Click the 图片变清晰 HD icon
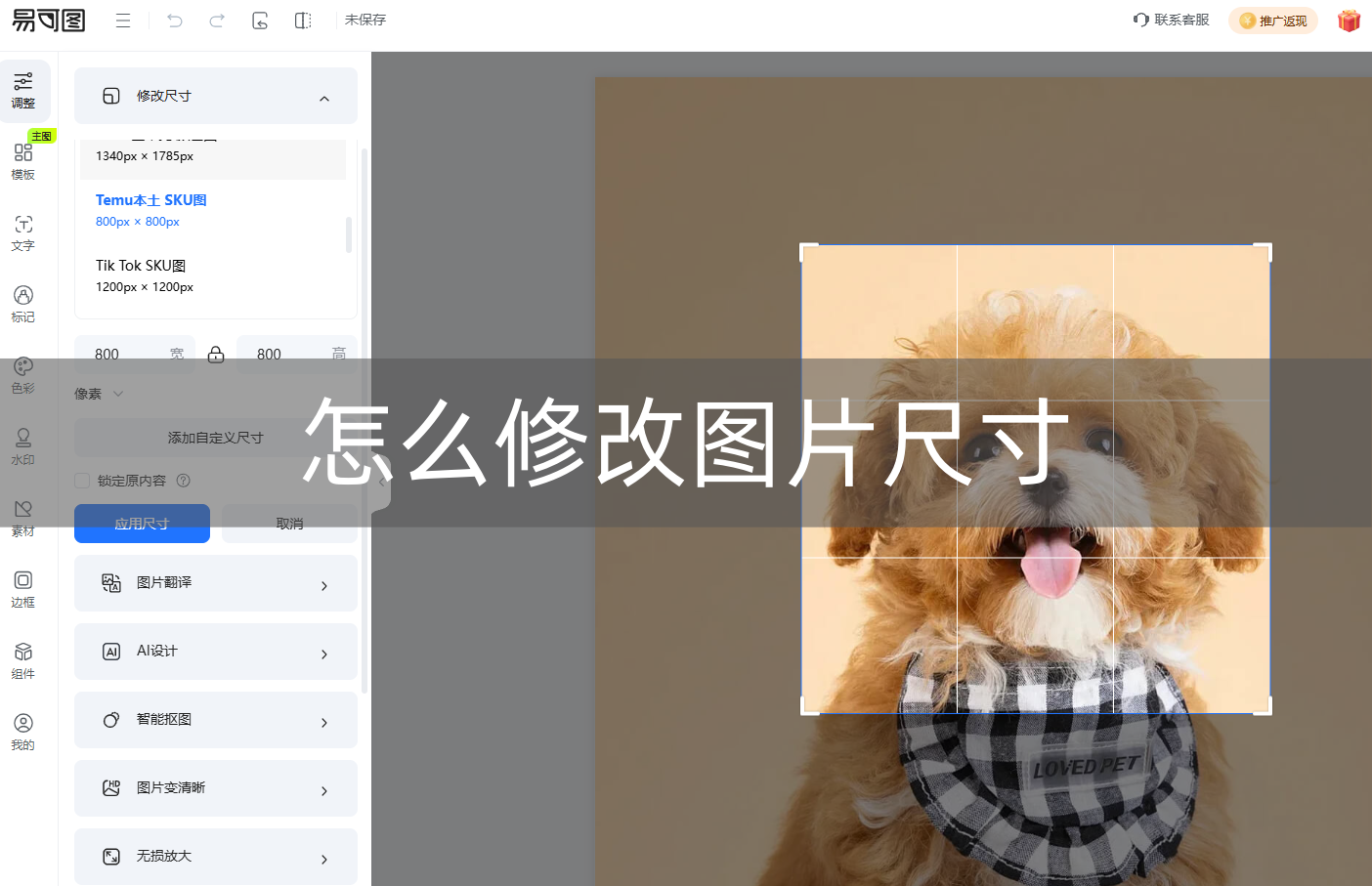This screenshot has height=886, width=1372. point(111,787)
